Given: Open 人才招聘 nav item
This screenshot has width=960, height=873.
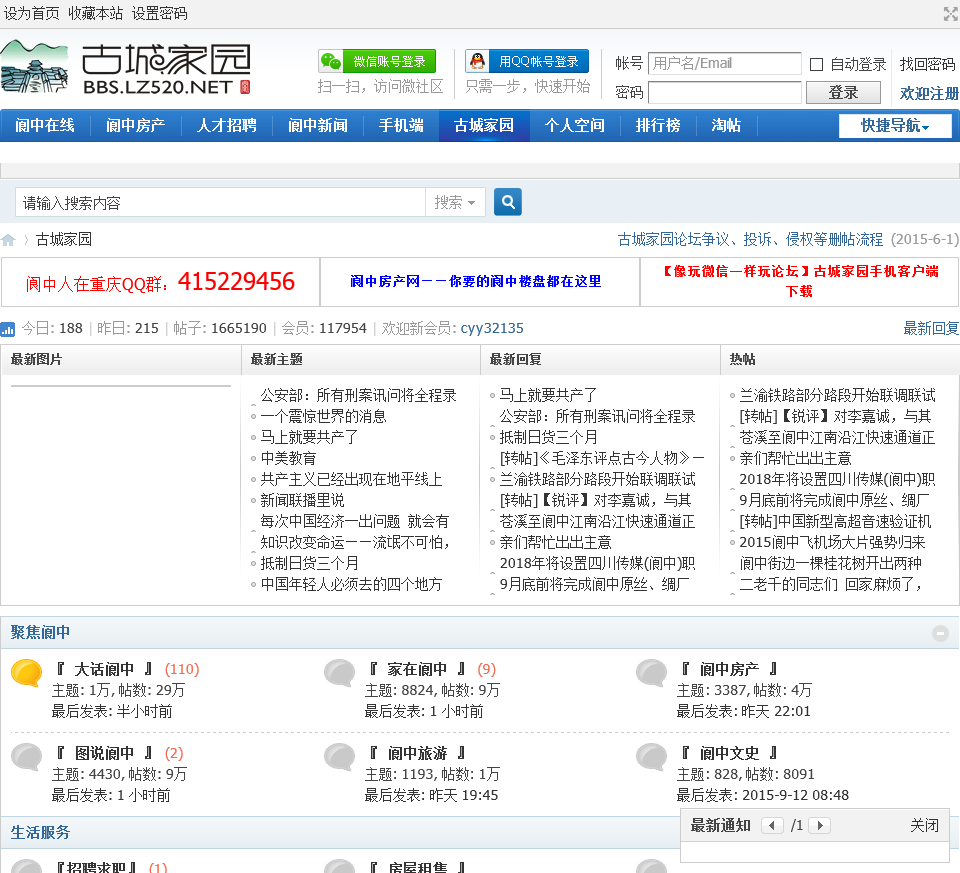Looking at the screenshot, I should pos(227,126).
